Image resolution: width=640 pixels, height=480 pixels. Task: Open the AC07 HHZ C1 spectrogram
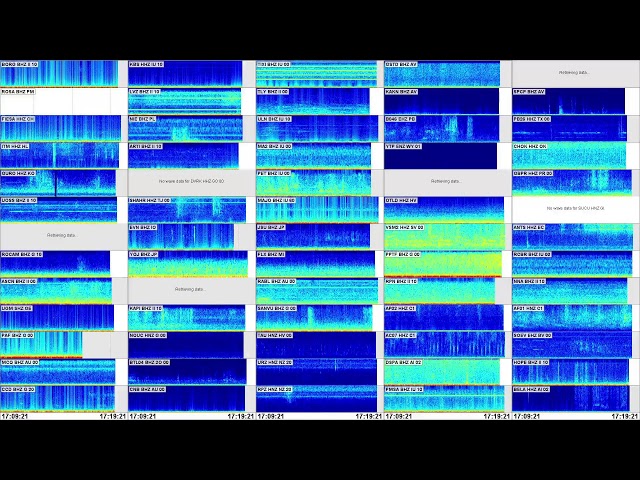[444, 345]
